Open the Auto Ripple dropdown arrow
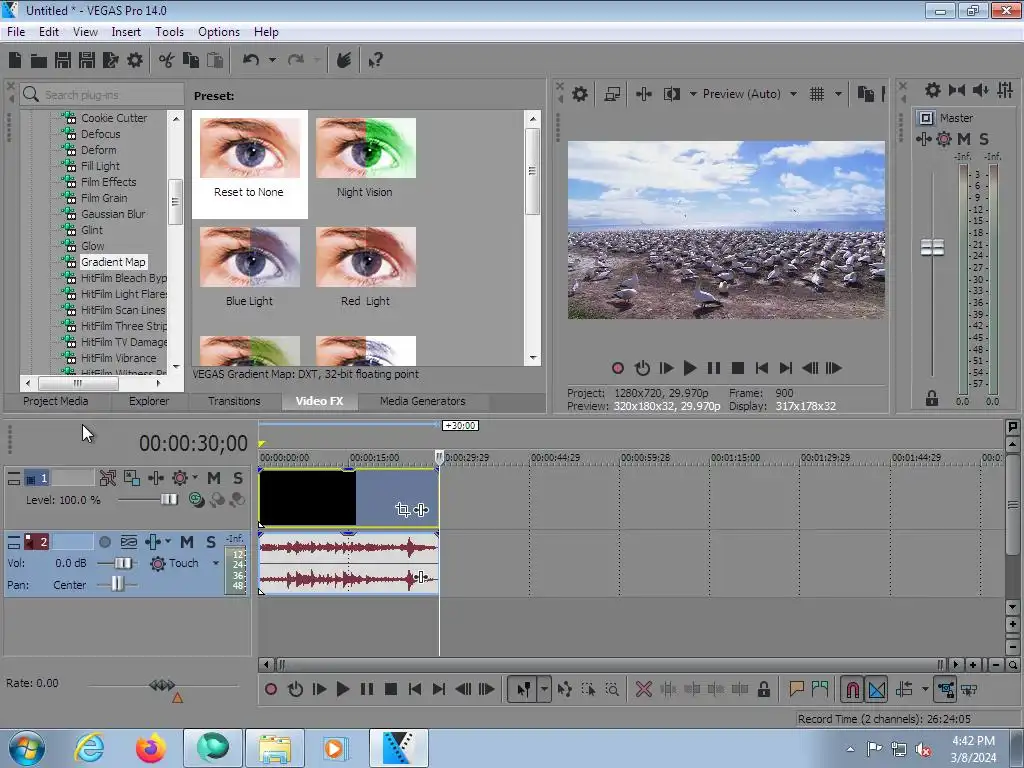Screen dimensions: 1024x768 (x=925, y=689)
